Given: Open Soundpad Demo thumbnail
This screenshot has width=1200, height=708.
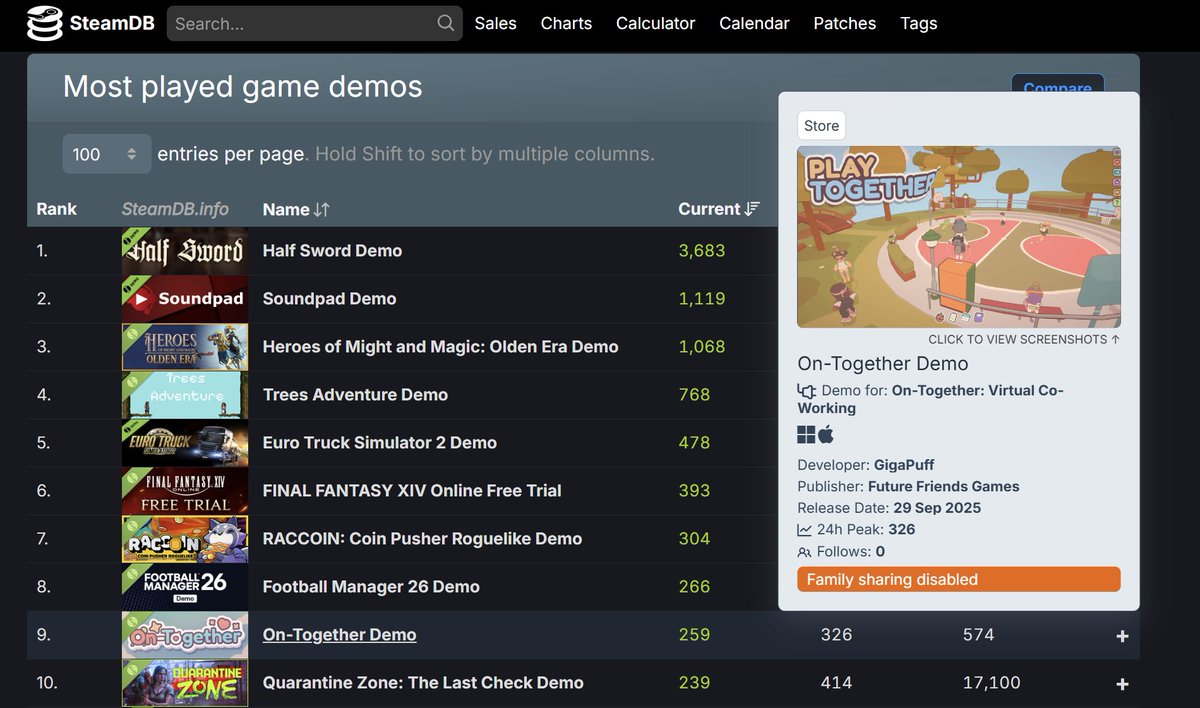Looking at the screenshot, I should pos(184,299).
